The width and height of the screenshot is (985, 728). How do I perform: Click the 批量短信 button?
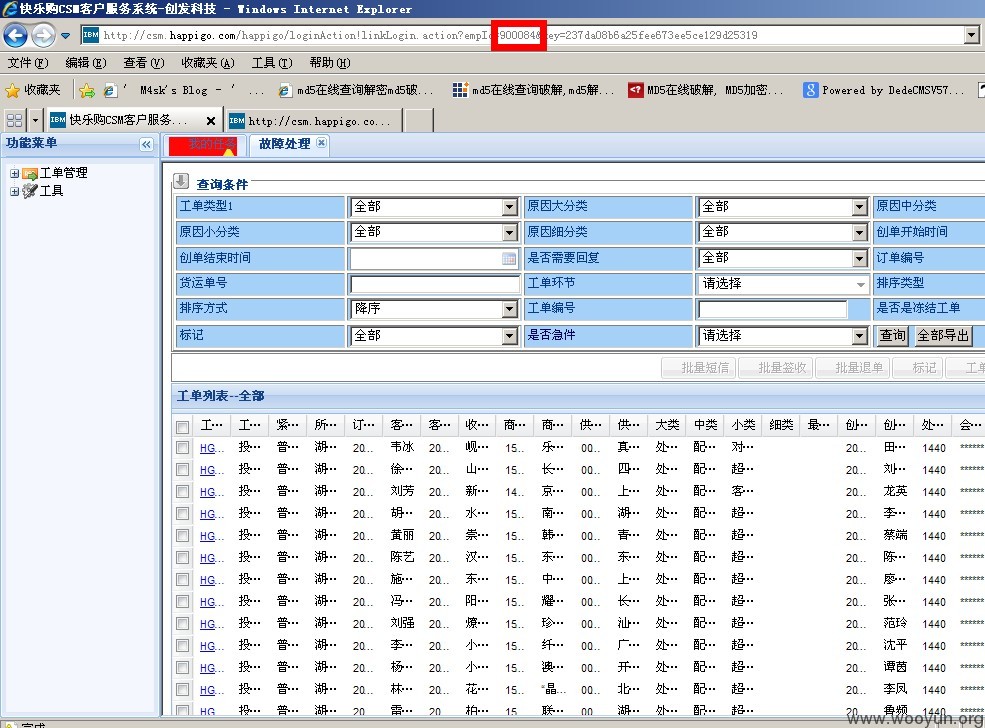(700, 368)
